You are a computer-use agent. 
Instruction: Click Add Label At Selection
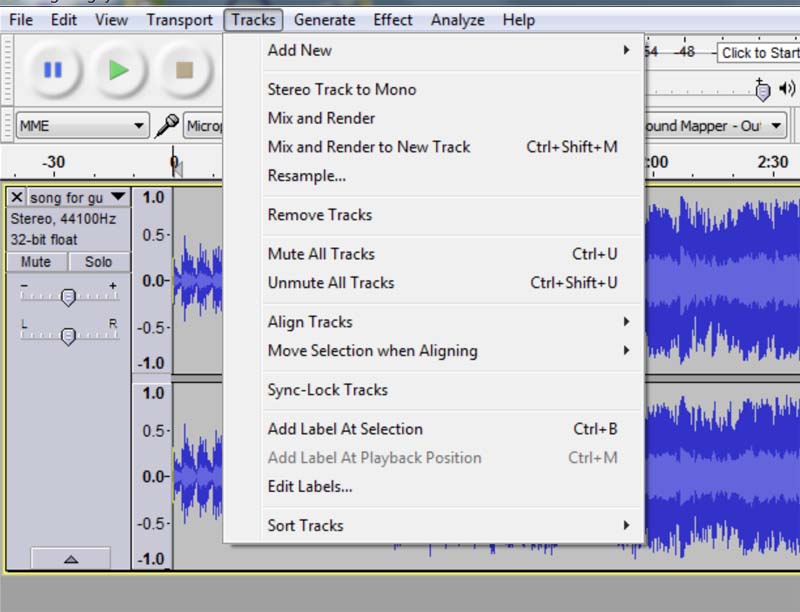[345, 429]
